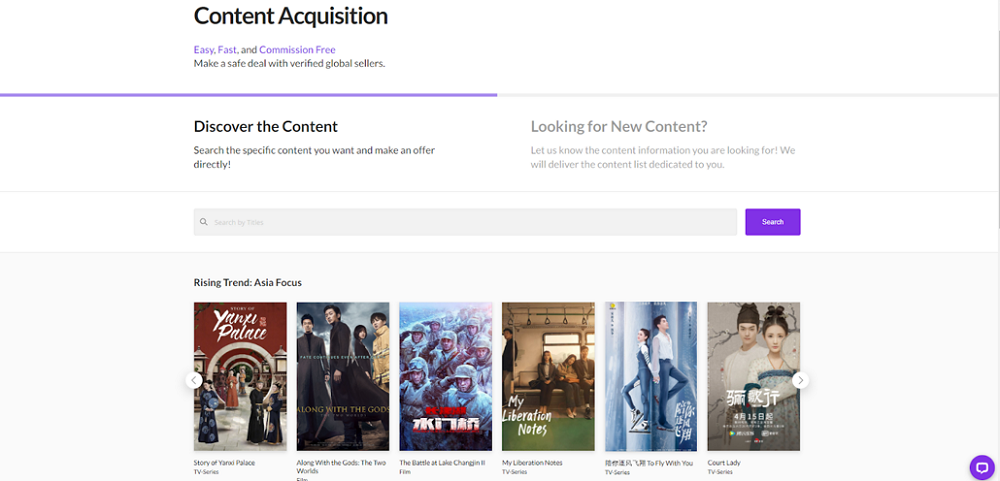Click the TV-Series label under Court Lady
Screen dimensions: 1000x481
pos(720,471)
